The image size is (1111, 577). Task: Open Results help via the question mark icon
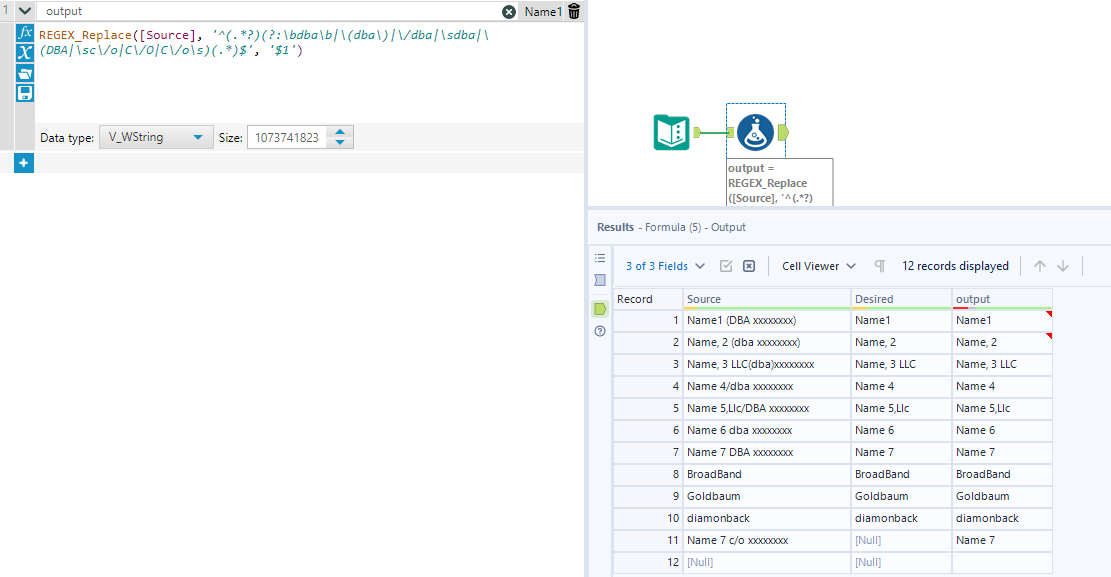pyautogui.click(x=599, y=331)
